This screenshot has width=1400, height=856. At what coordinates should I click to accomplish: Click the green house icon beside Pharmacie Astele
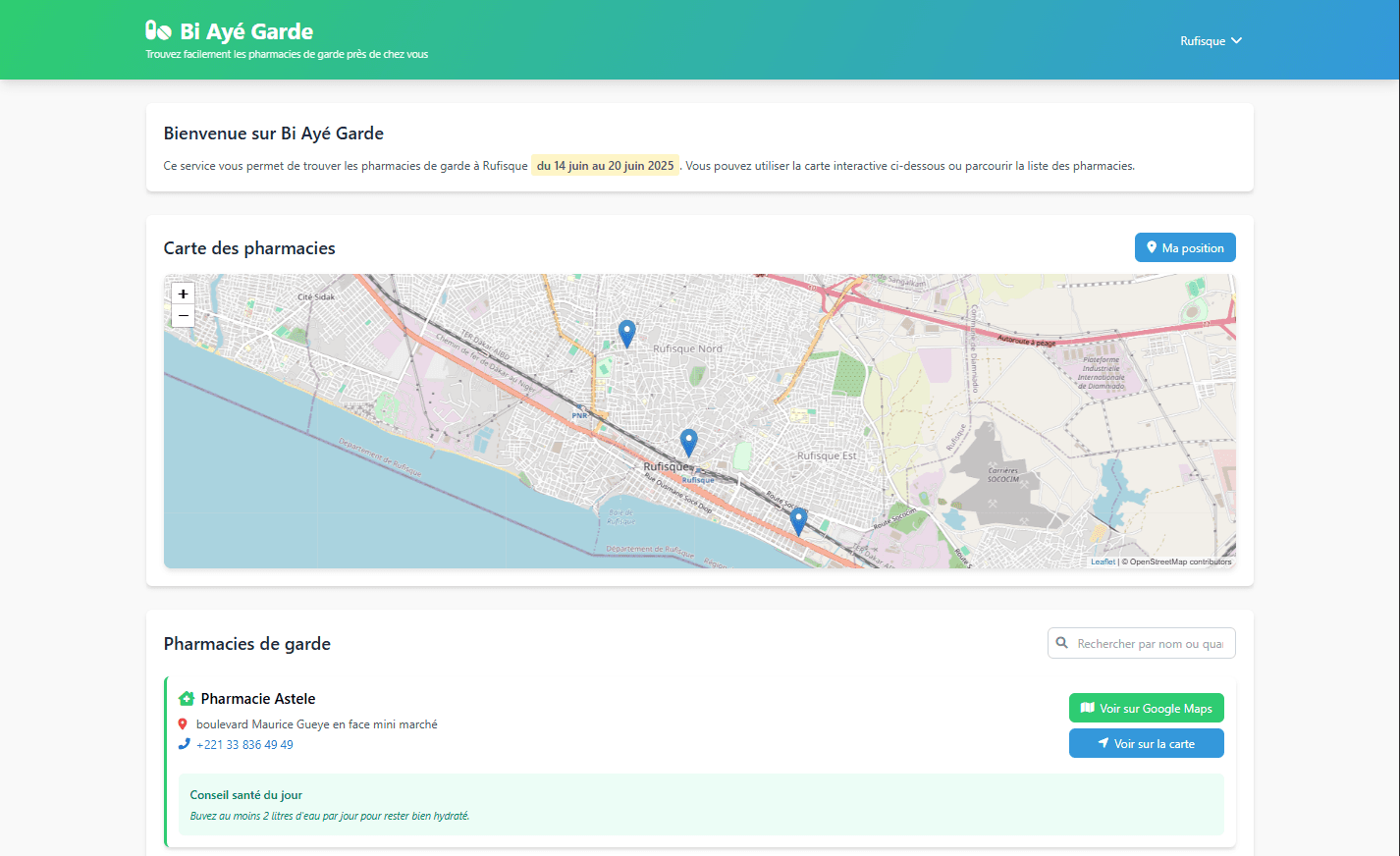pyautogui.click(x=187, y=699)
